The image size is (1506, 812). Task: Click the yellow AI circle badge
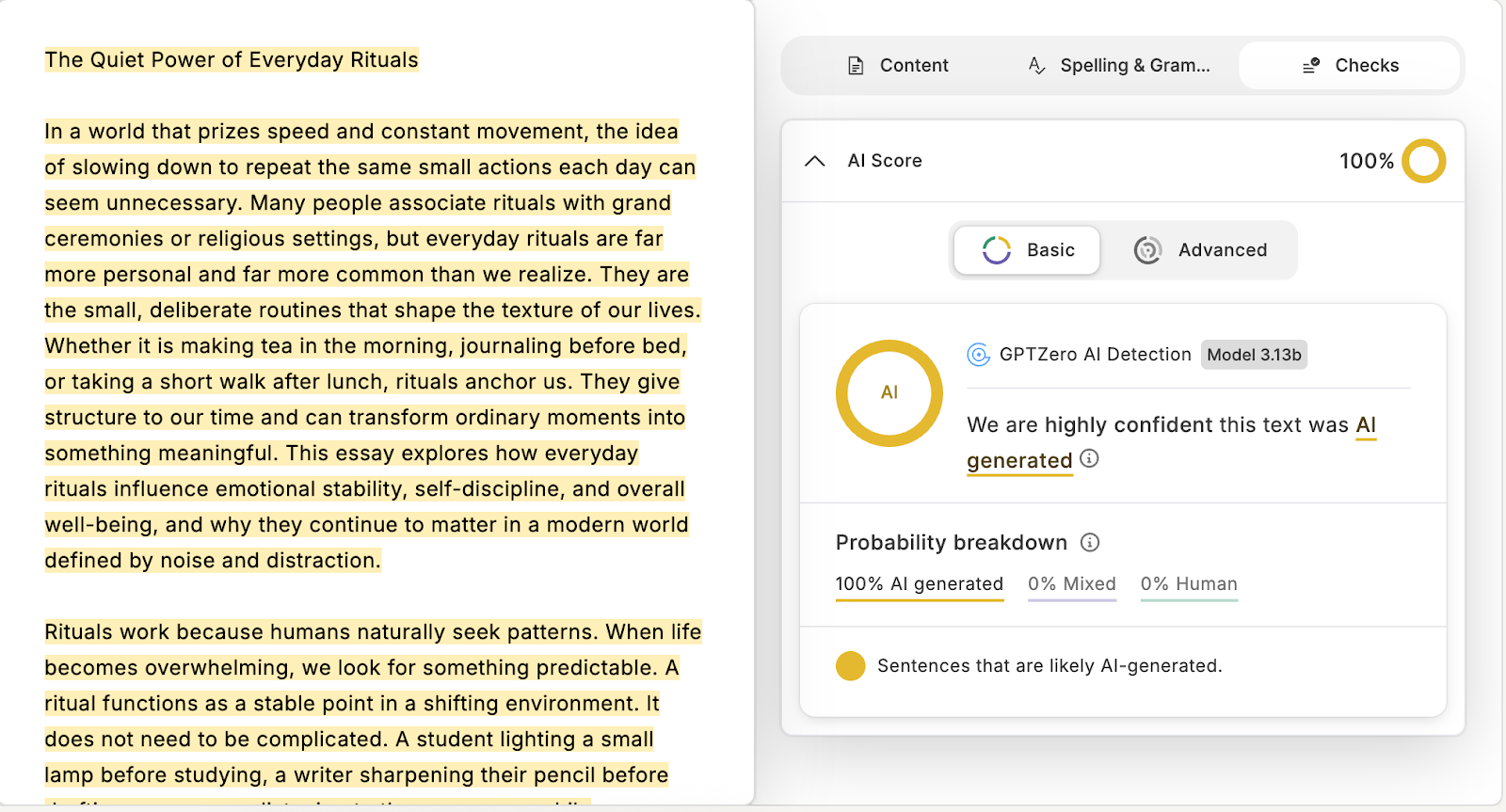pos(888,392)
